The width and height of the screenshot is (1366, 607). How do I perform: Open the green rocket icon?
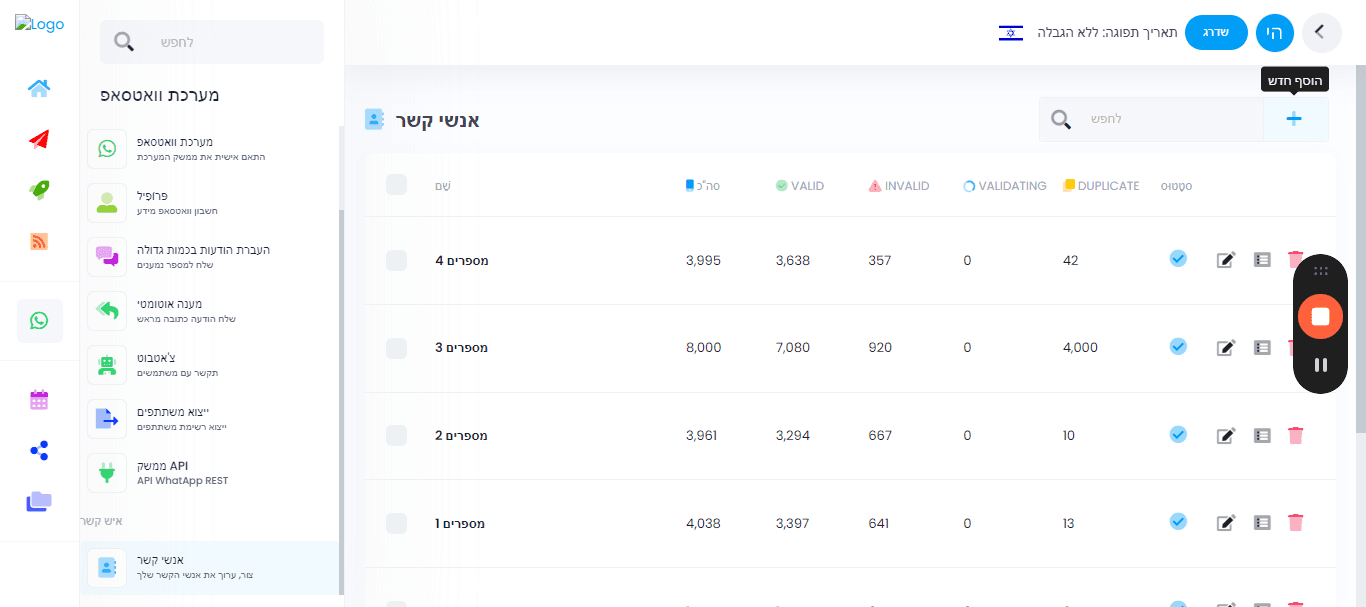(x=39, y=190)
